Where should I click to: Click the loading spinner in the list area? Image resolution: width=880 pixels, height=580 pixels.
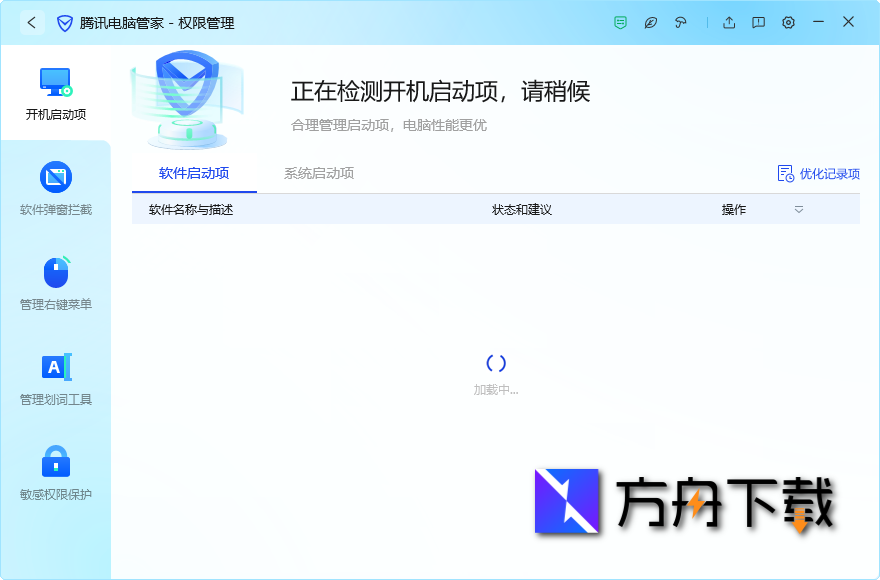point(497,363)
